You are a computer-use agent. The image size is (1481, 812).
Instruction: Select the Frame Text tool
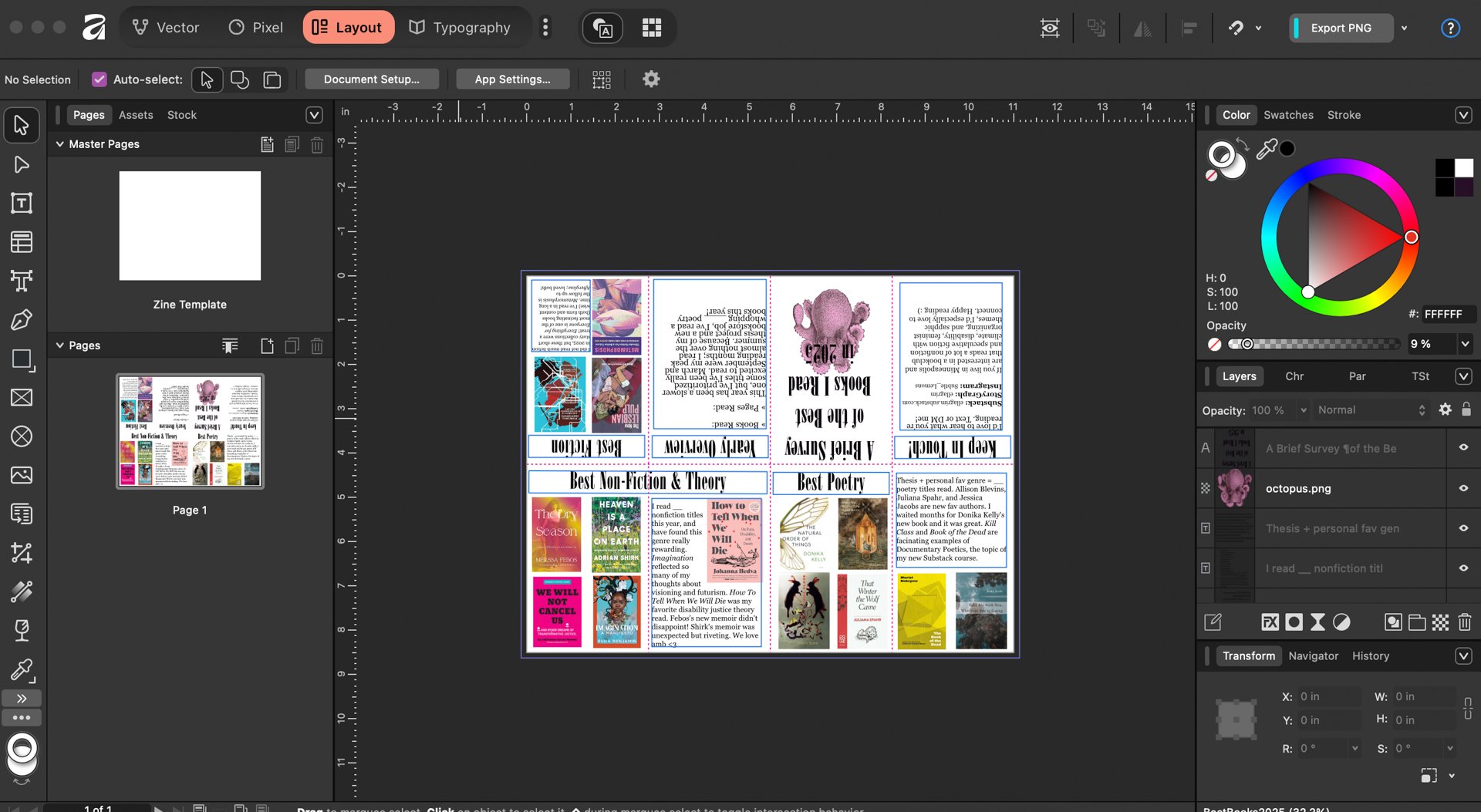(22, 204)
